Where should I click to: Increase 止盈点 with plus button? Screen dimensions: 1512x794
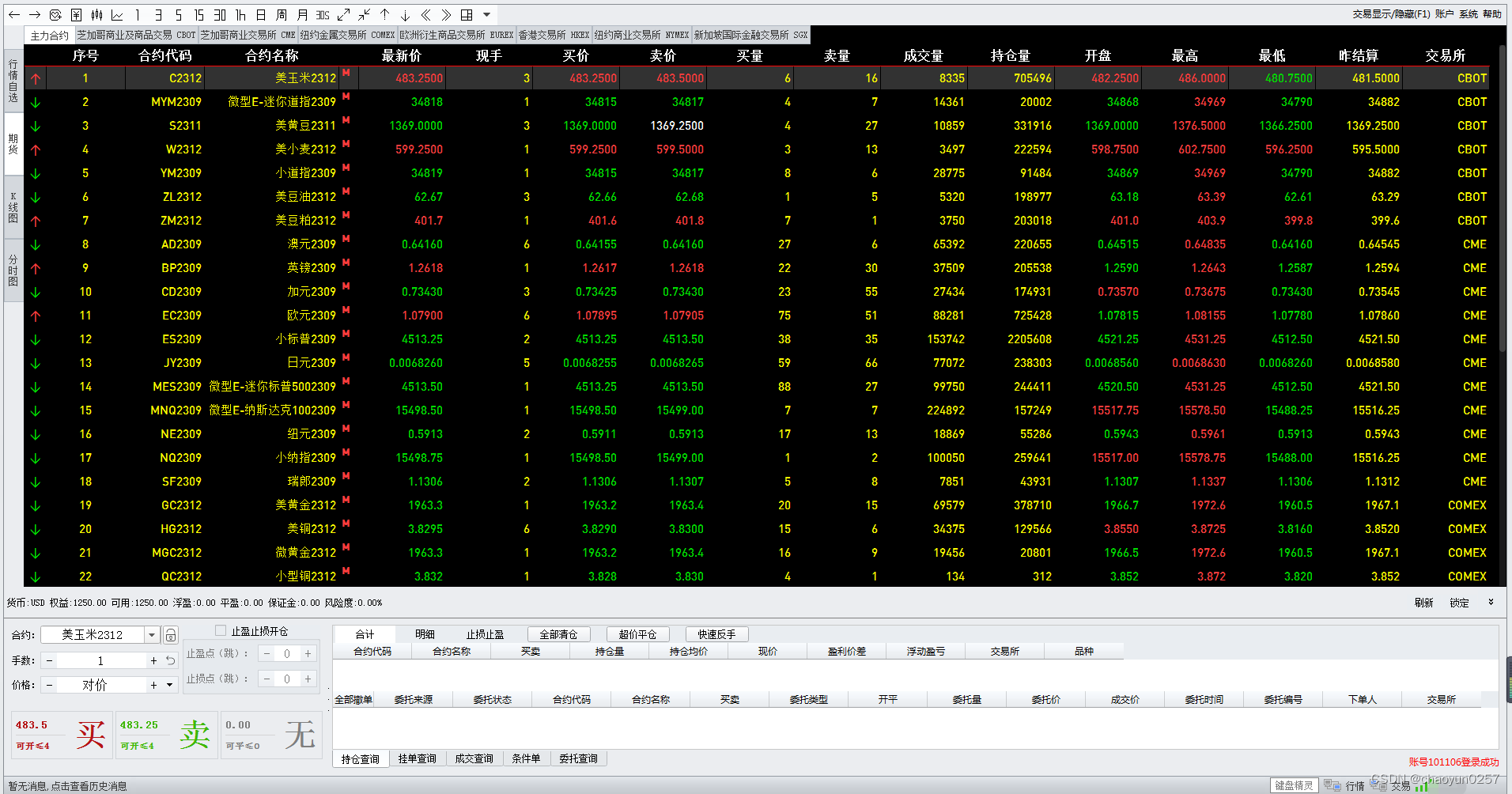pos(308,653)
